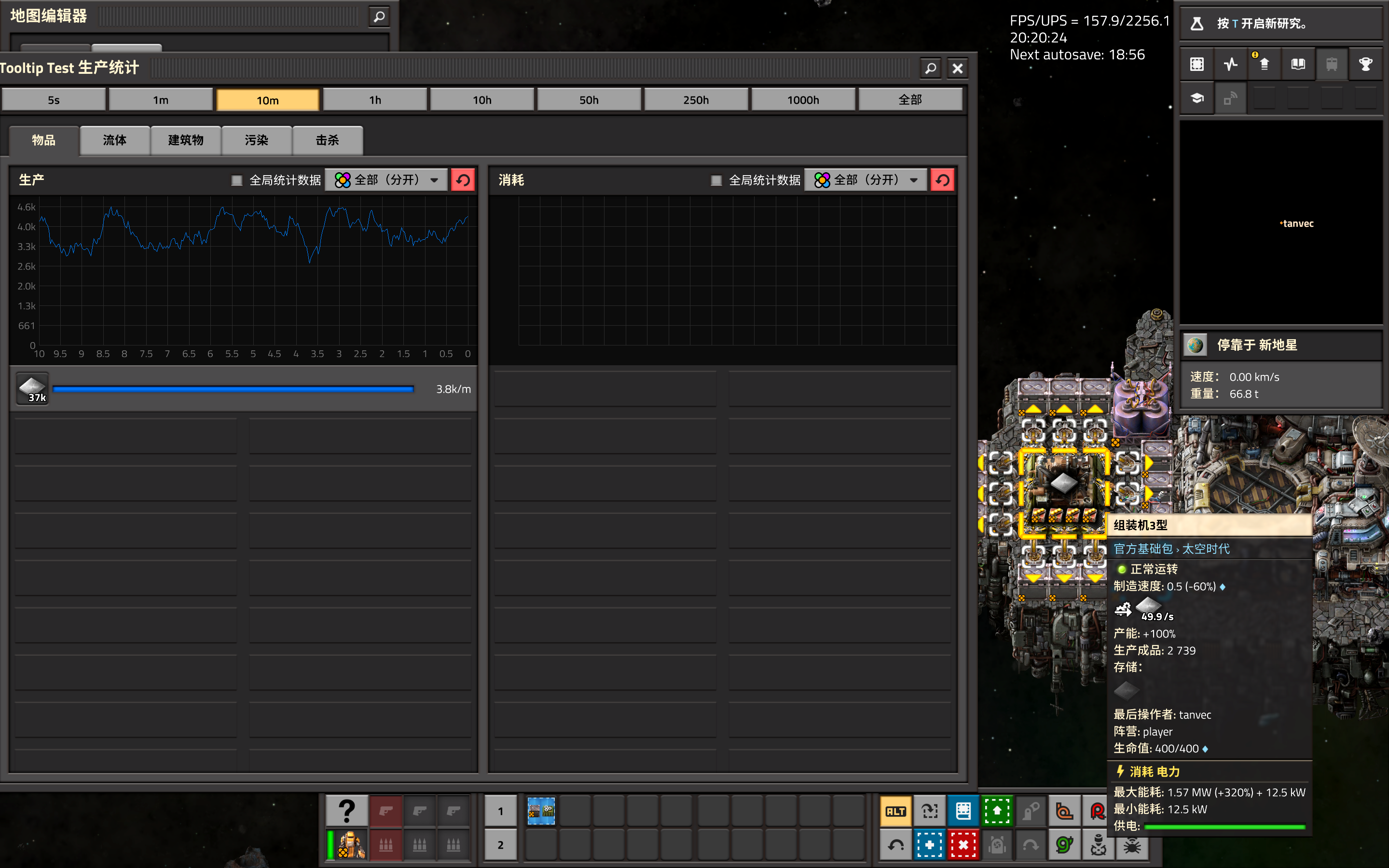
Task: Click the red deconstruction planner icon
Action: coord(963,844)
